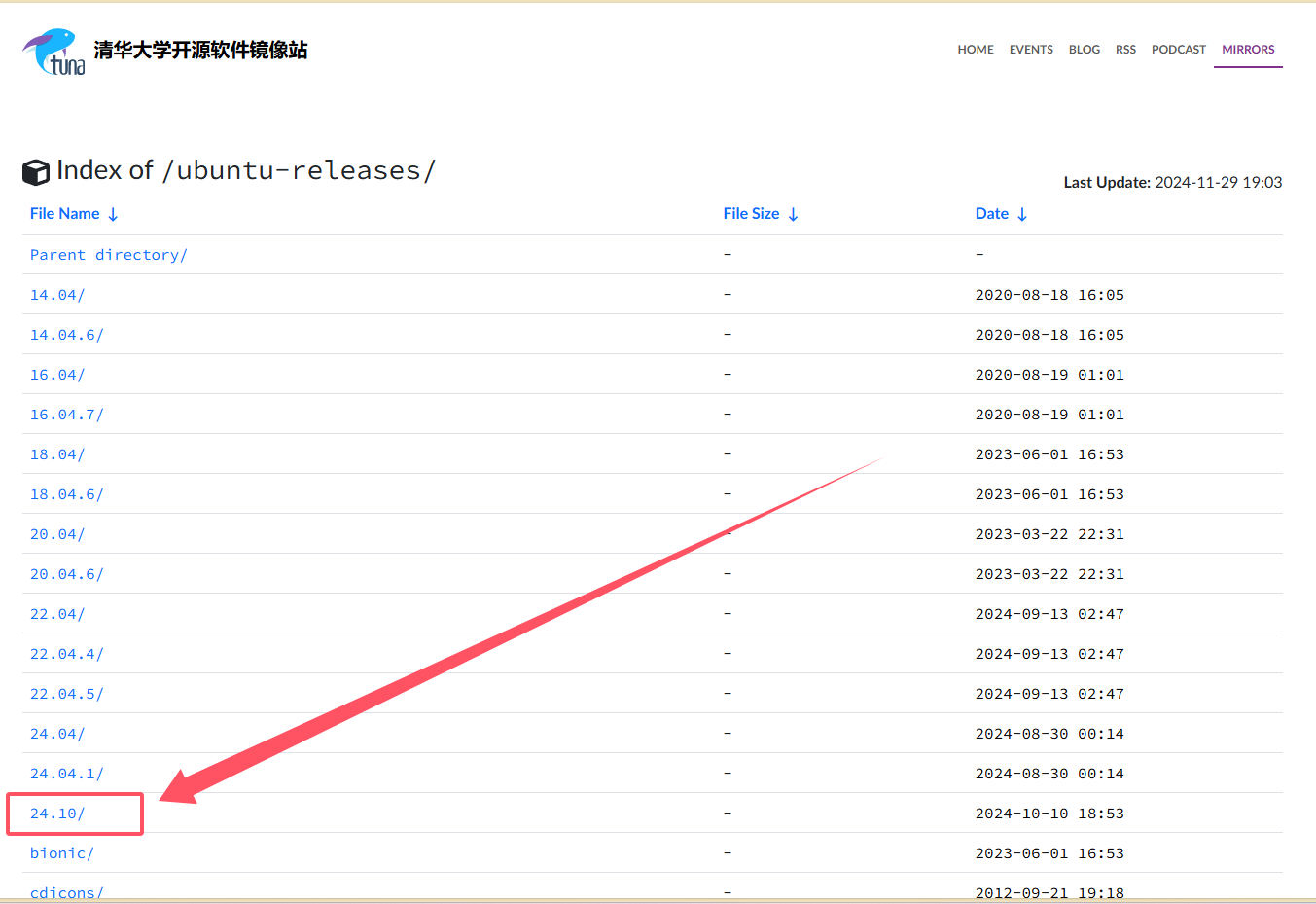Open the 18.04.6/ directory
The width and height of the screenshot is (1316, 904).
click(x=67, y=494)
